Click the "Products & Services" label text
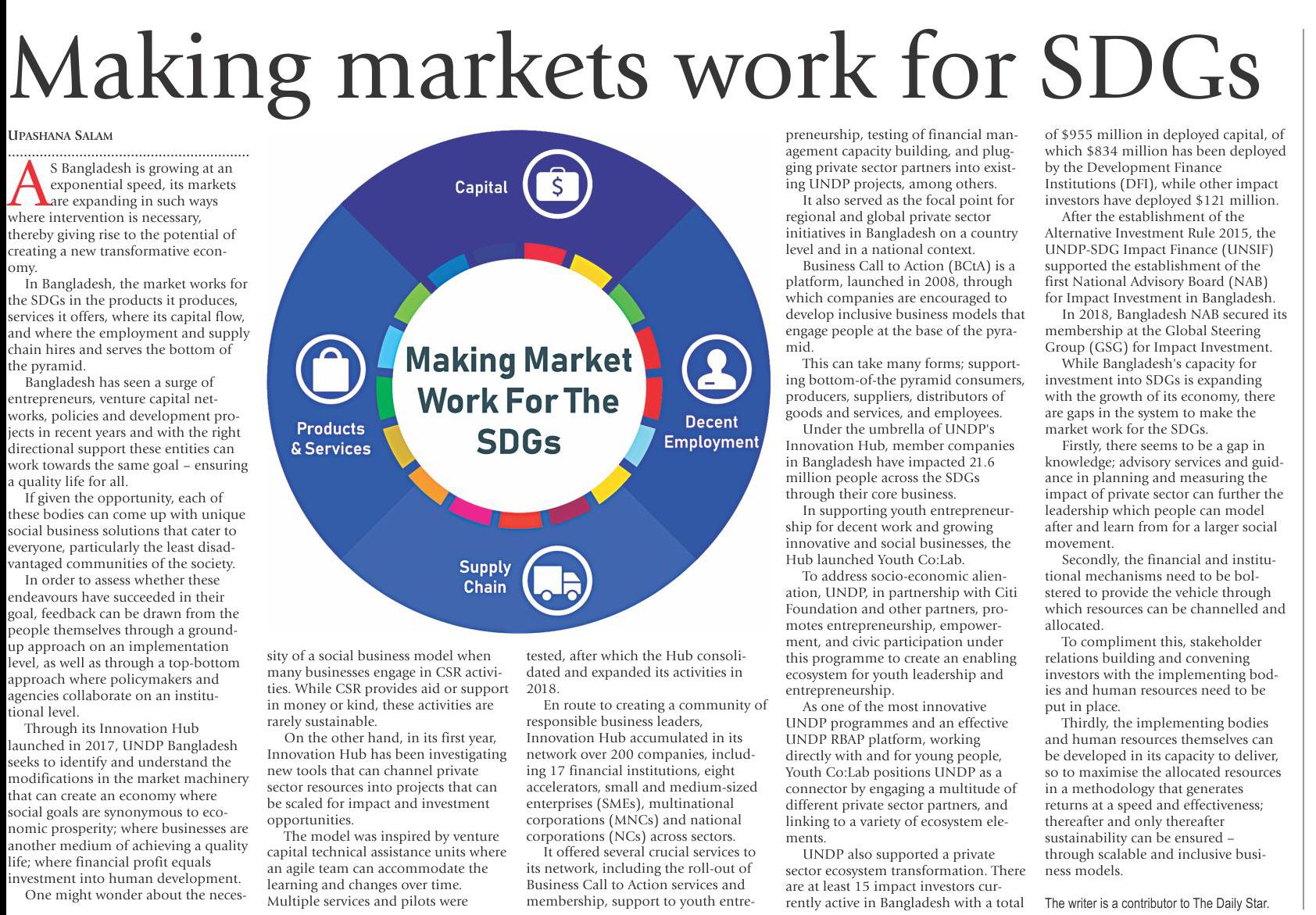The height and width of the screenshot is (915, 1316). pyautogui.click(x=331, y=438)
